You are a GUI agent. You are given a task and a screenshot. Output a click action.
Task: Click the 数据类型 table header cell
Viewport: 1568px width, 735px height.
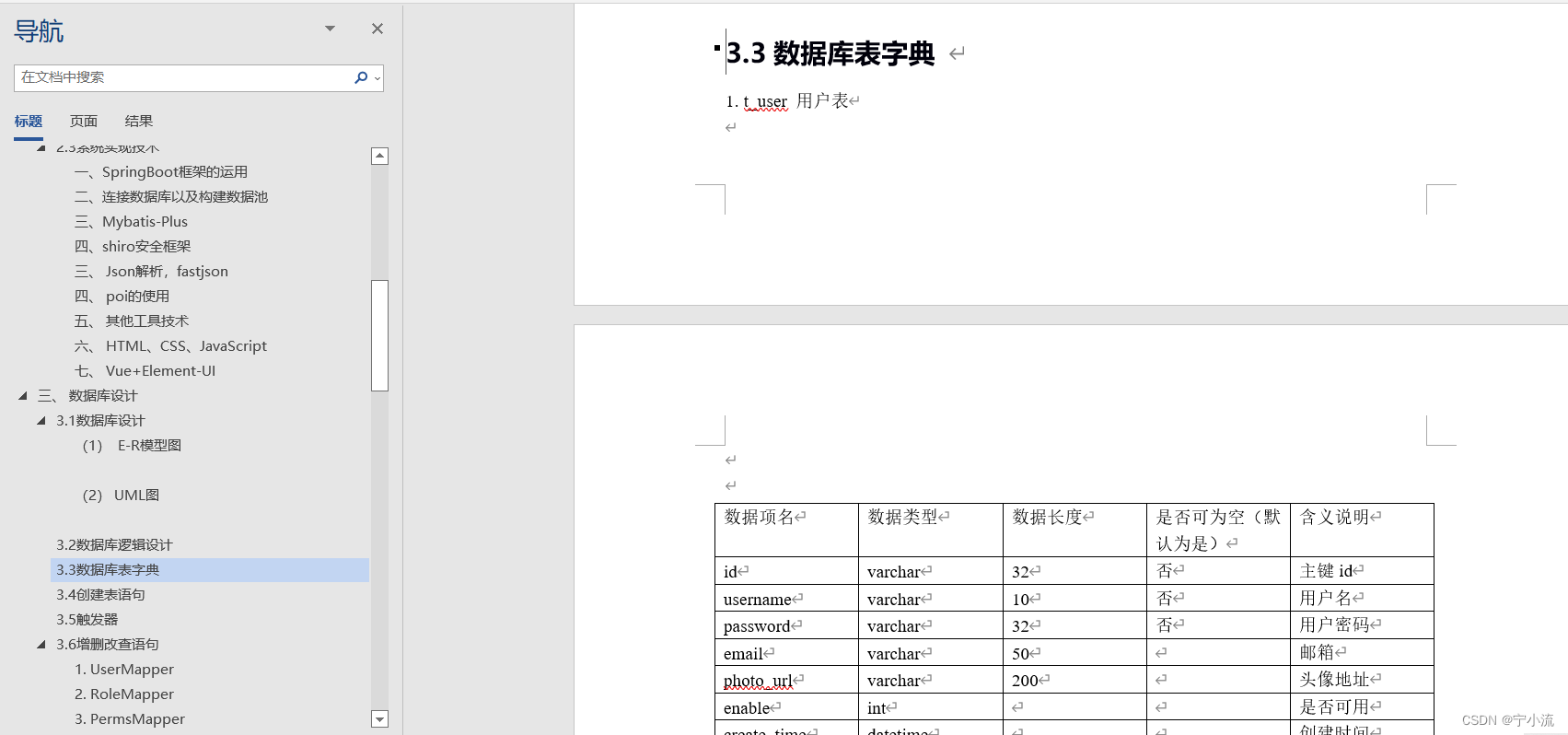(930, 530)
